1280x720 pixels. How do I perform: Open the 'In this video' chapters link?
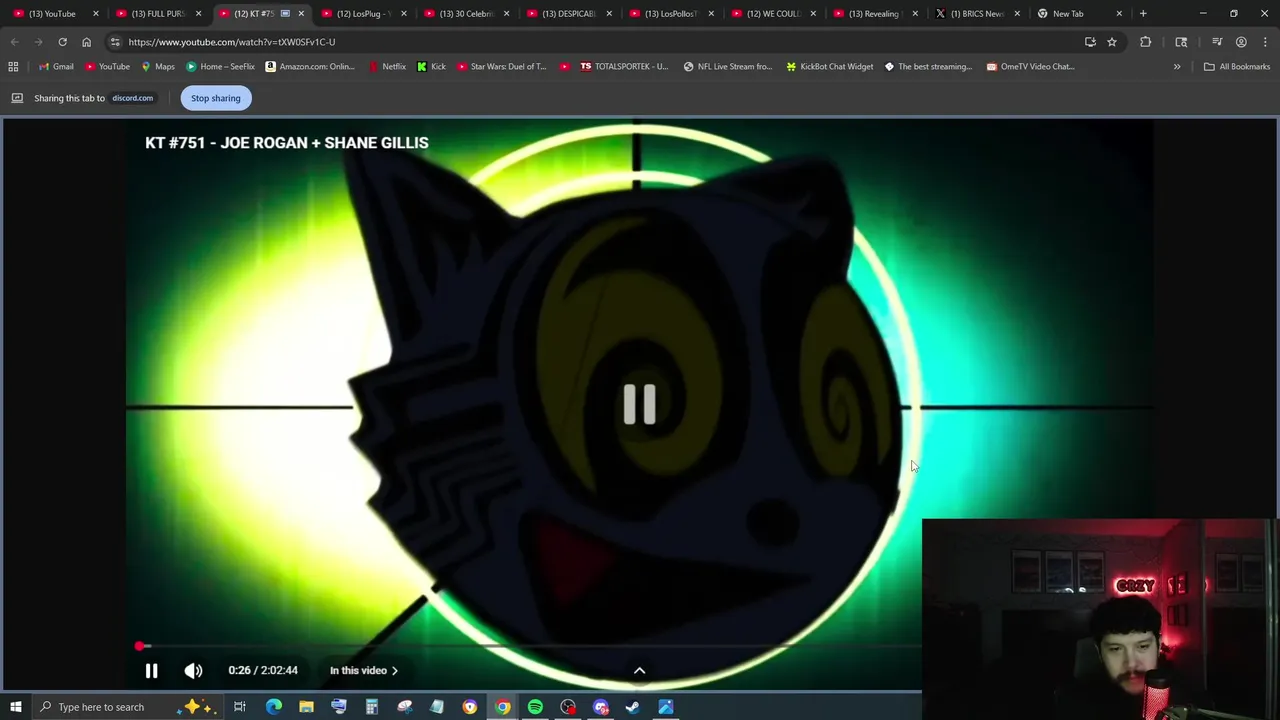pyautogui.click(x=364, y=671)
